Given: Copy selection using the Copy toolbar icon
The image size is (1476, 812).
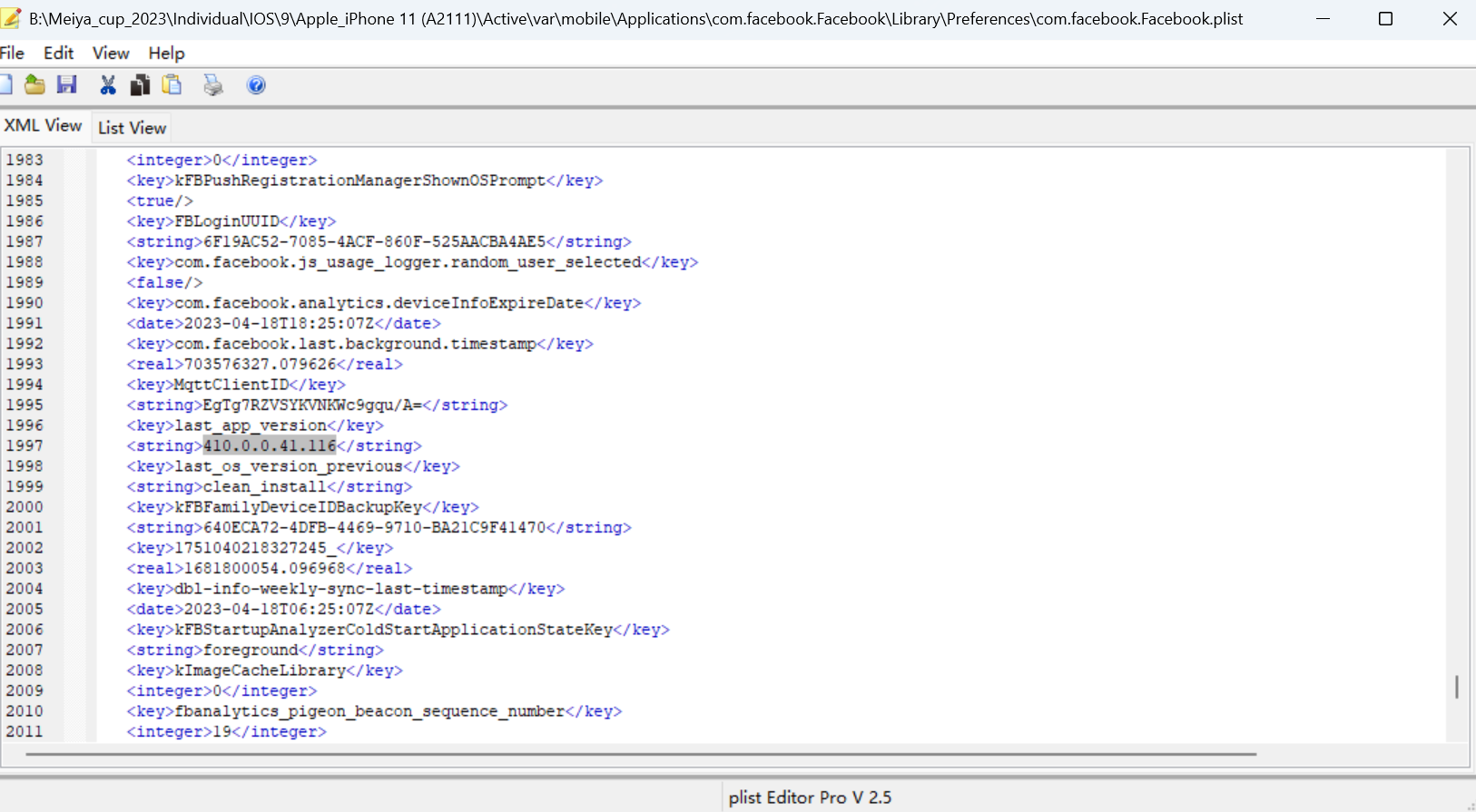Looking at the screenshot, I should pos(140,85).
